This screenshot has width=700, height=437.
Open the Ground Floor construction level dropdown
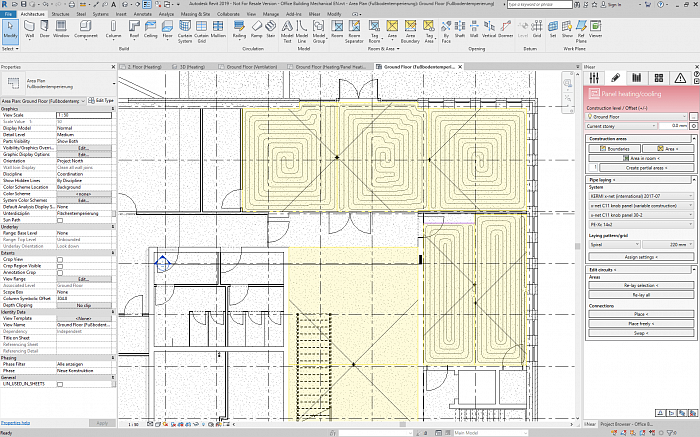pyautogui.click(x=637, y=117)
